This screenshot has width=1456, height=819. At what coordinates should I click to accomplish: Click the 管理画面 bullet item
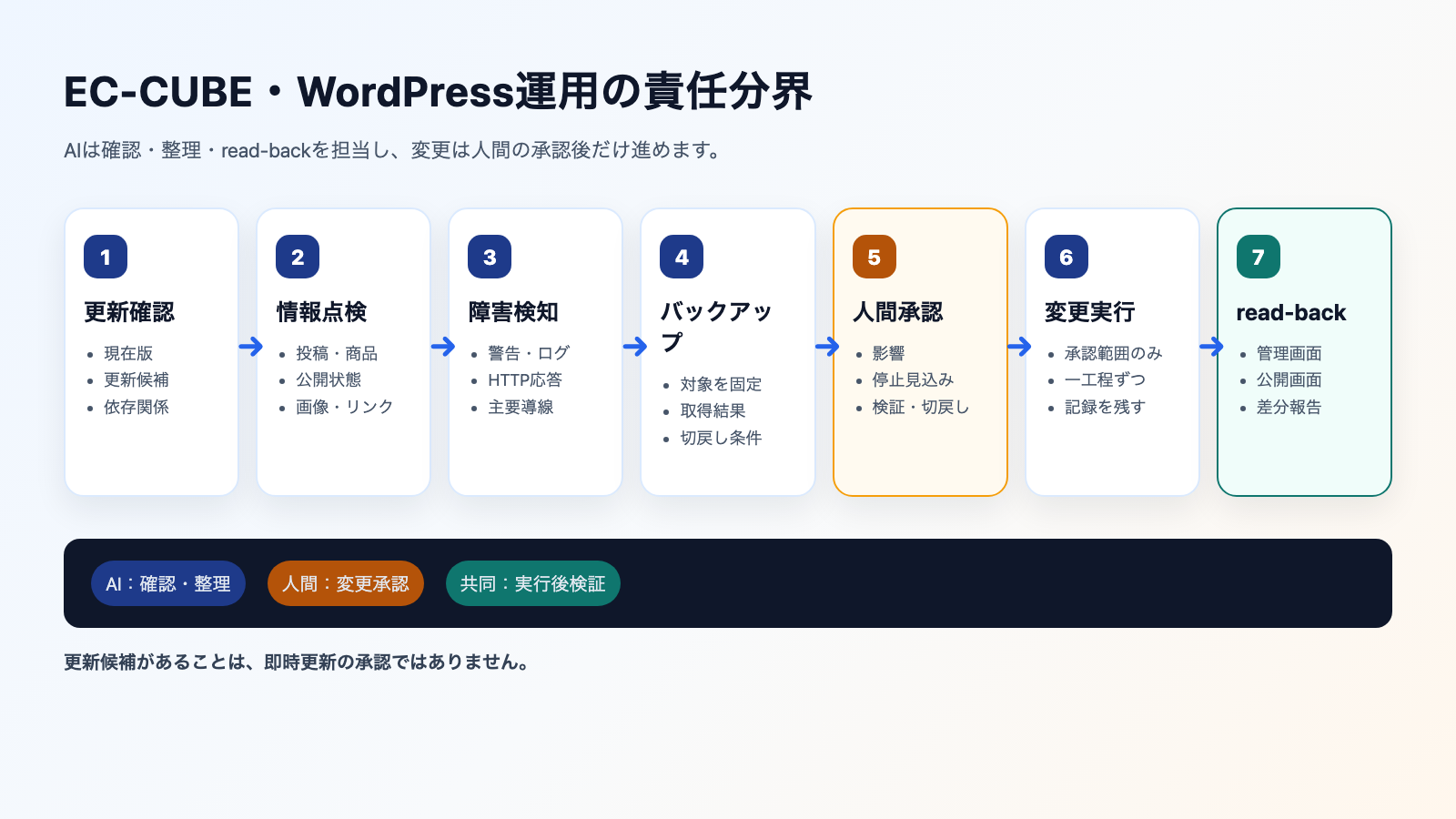1289,353
